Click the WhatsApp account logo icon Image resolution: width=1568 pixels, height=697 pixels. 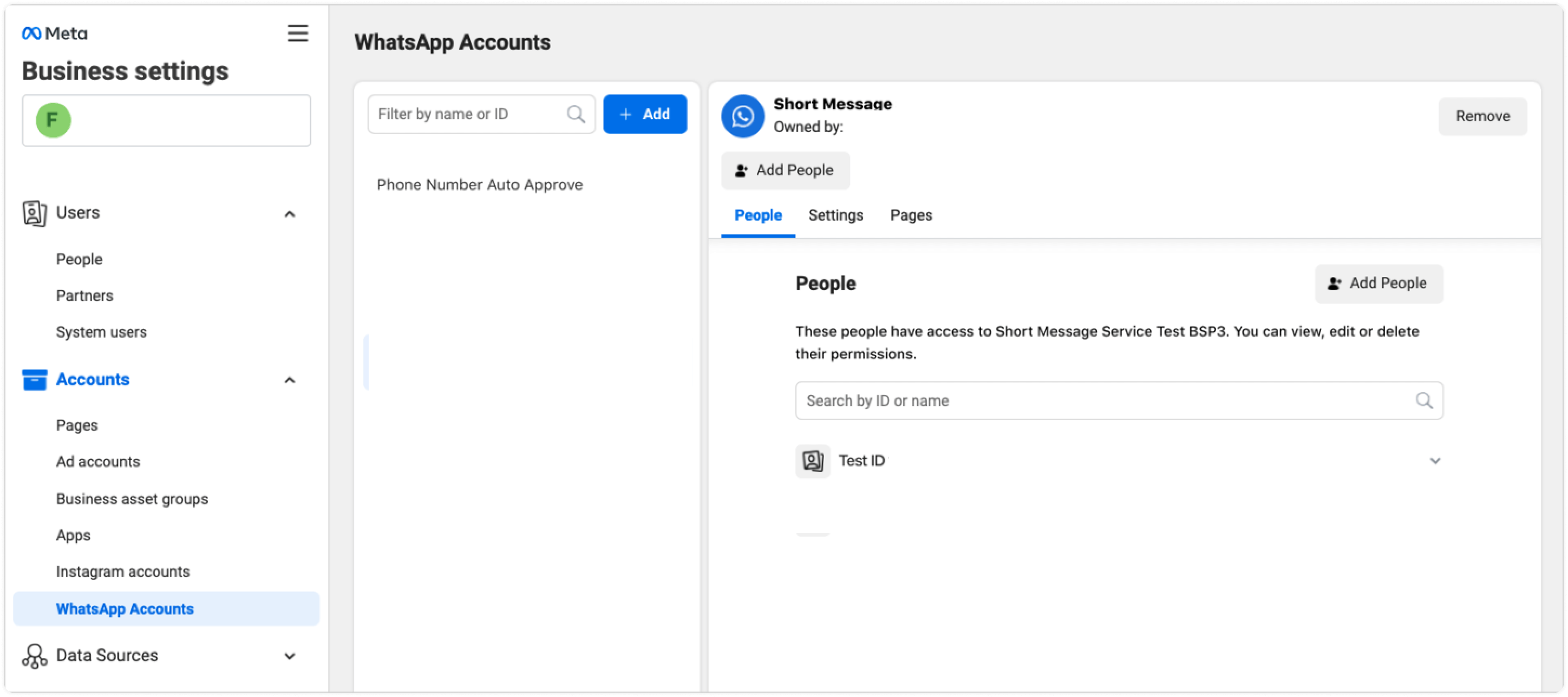coord(743,116)
